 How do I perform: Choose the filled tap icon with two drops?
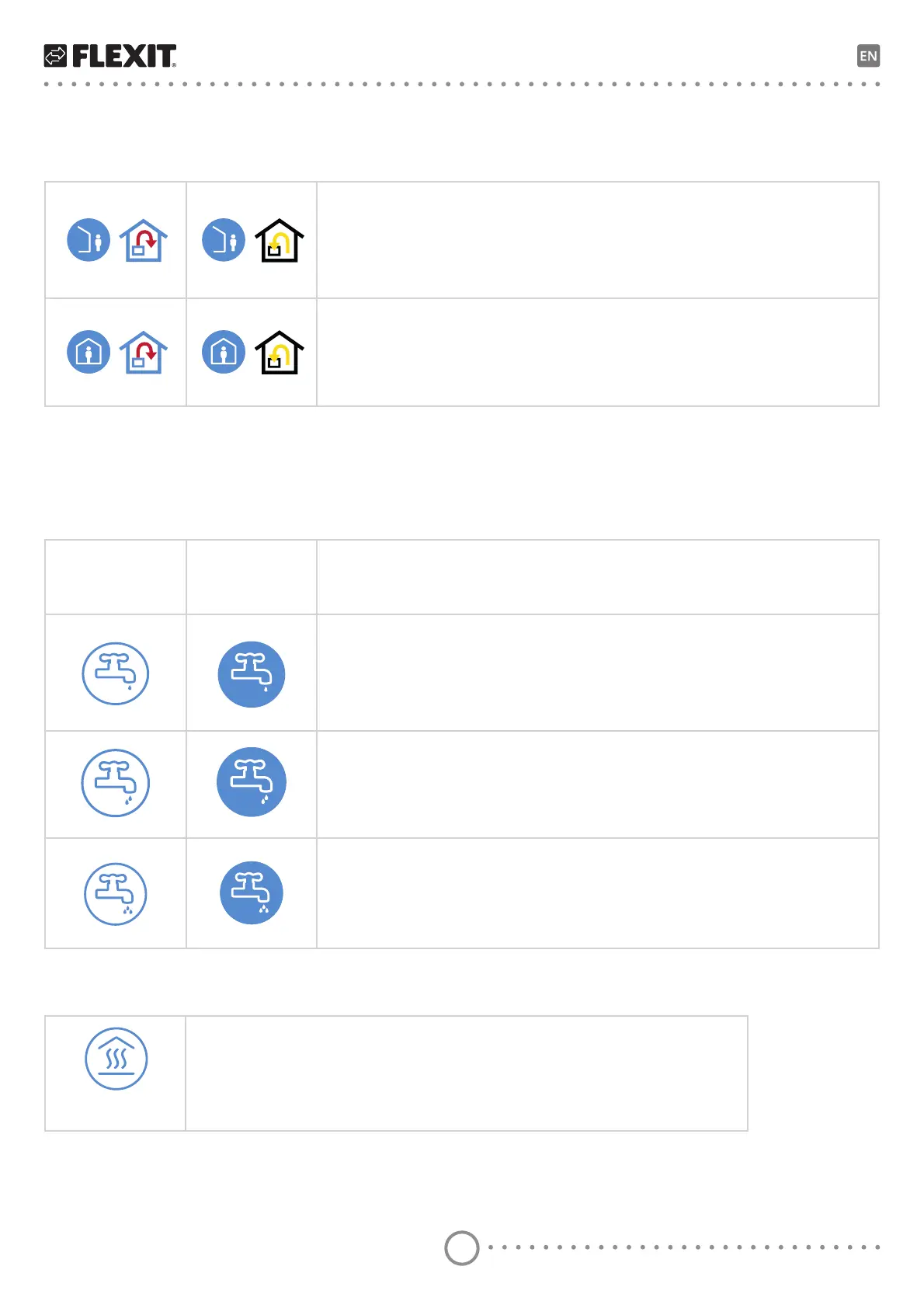(x=252, y=782)
